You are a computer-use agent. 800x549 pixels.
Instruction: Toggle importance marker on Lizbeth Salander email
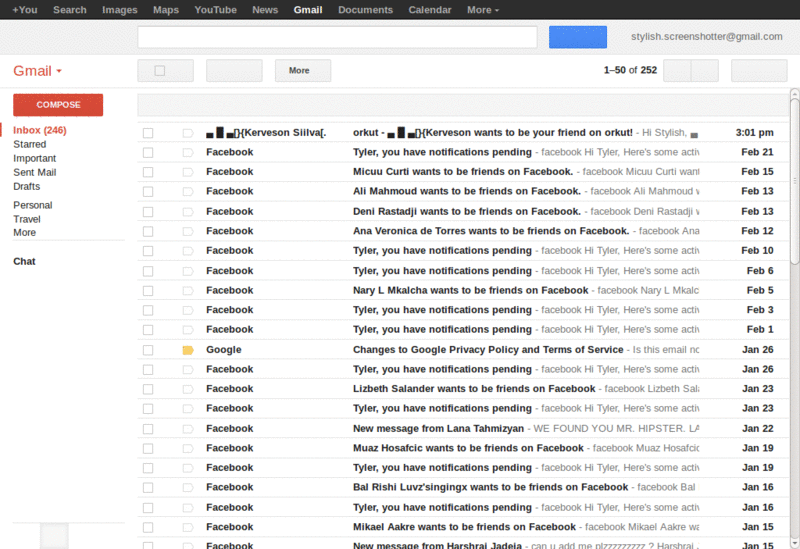point(188,389)
